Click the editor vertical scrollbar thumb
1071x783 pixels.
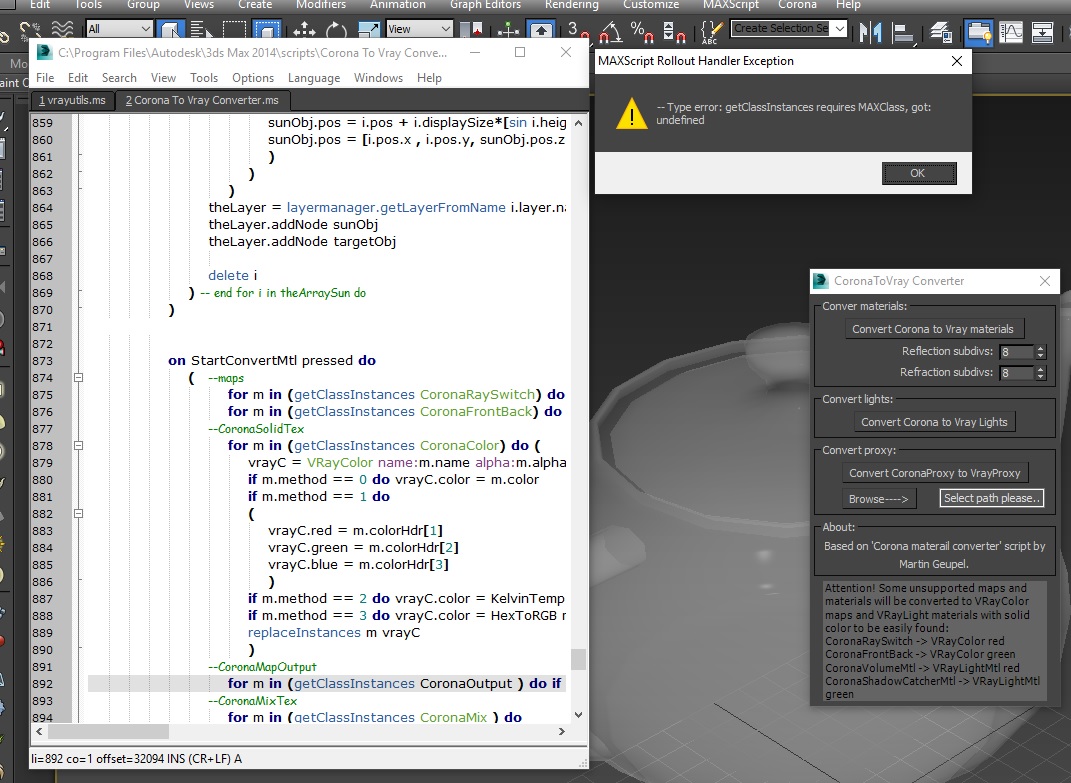[578, 659]
